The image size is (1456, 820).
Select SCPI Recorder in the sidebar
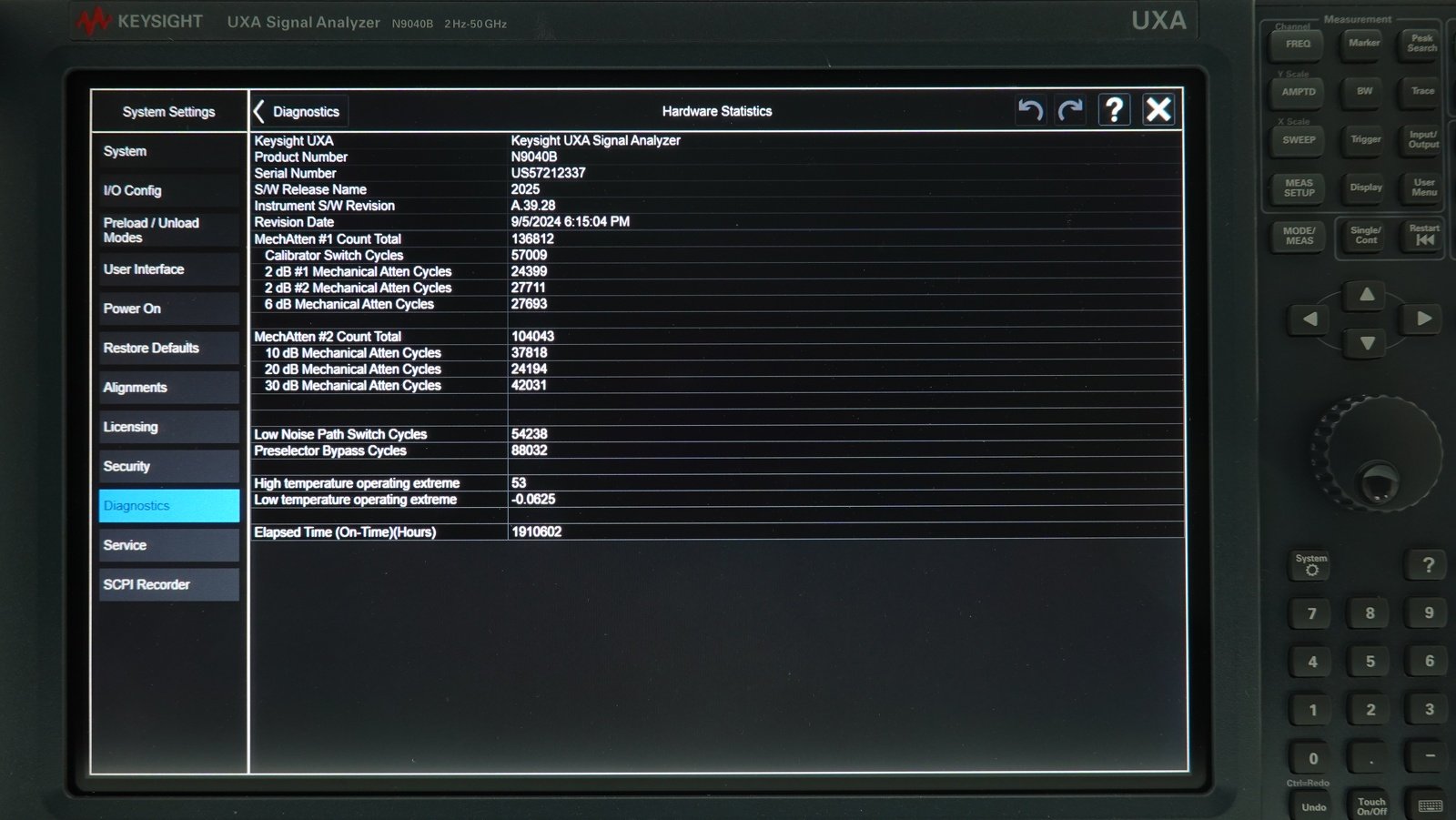click(168, 584)
